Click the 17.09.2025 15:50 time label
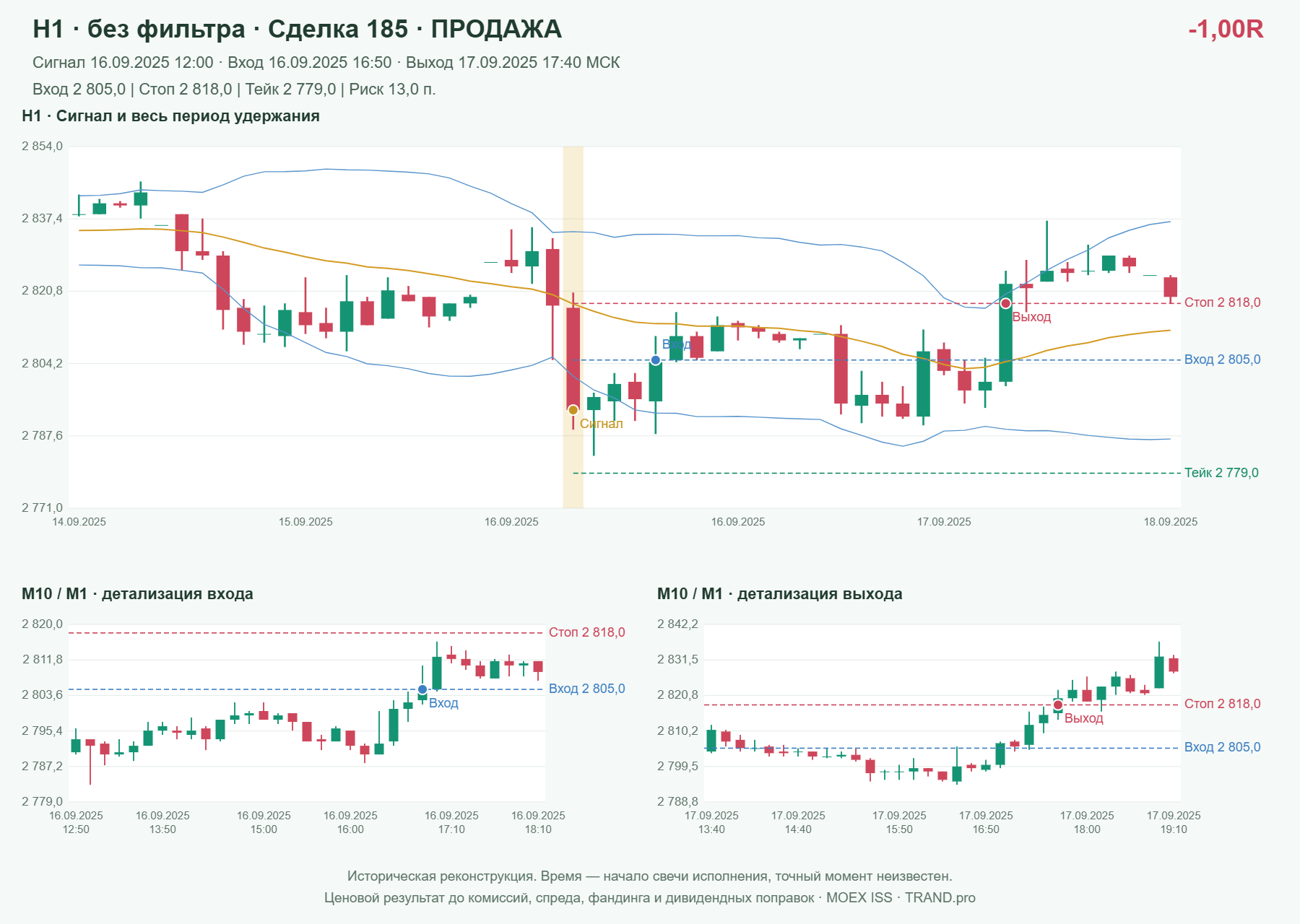The image size is (1300, 924). point(899,822)
